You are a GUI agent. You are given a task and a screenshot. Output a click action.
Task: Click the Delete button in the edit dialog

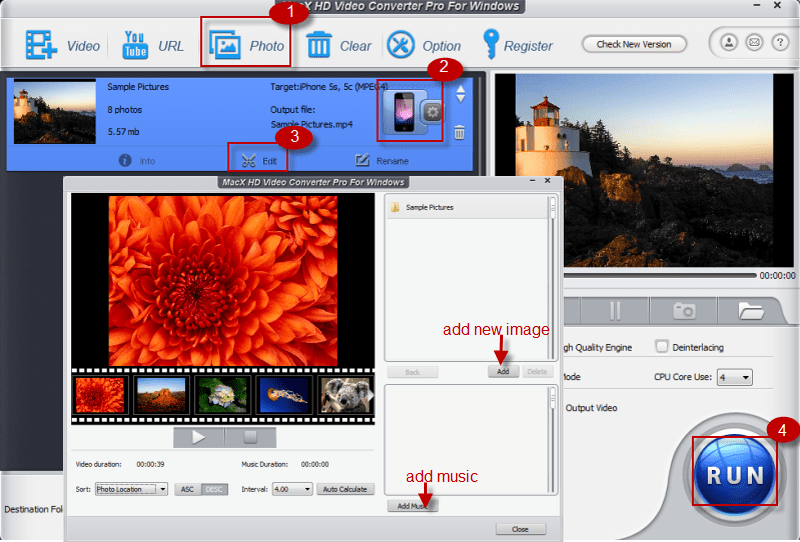[537, 372]
